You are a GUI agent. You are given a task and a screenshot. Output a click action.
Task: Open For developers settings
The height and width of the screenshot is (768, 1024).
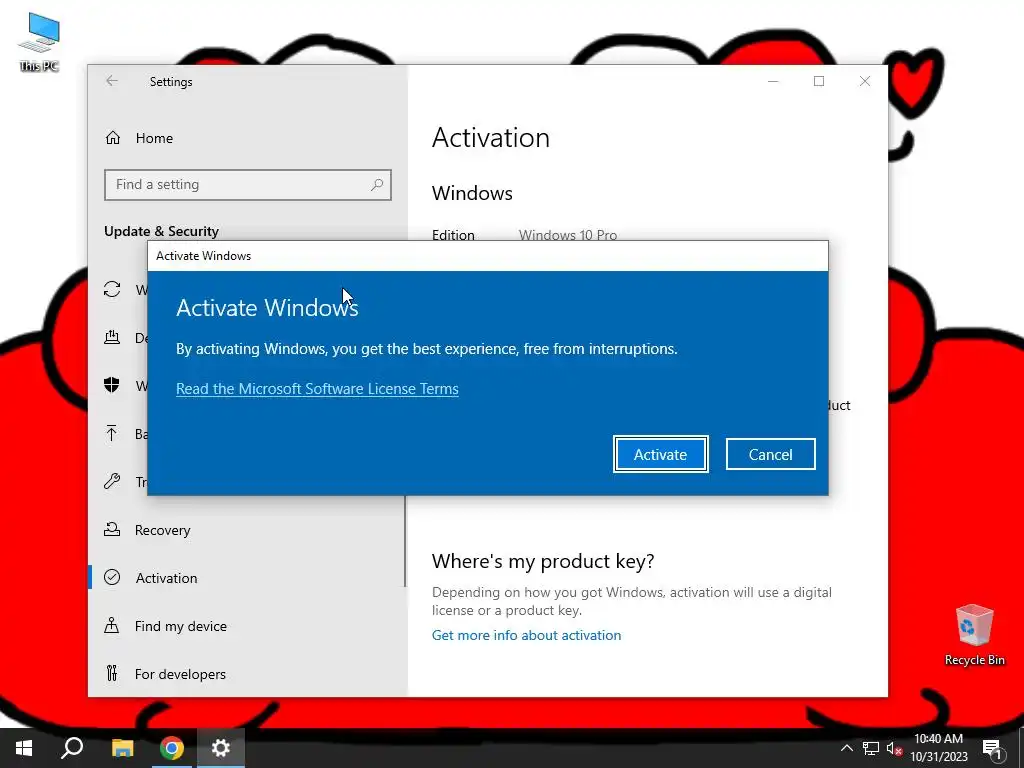pos(180,674)
